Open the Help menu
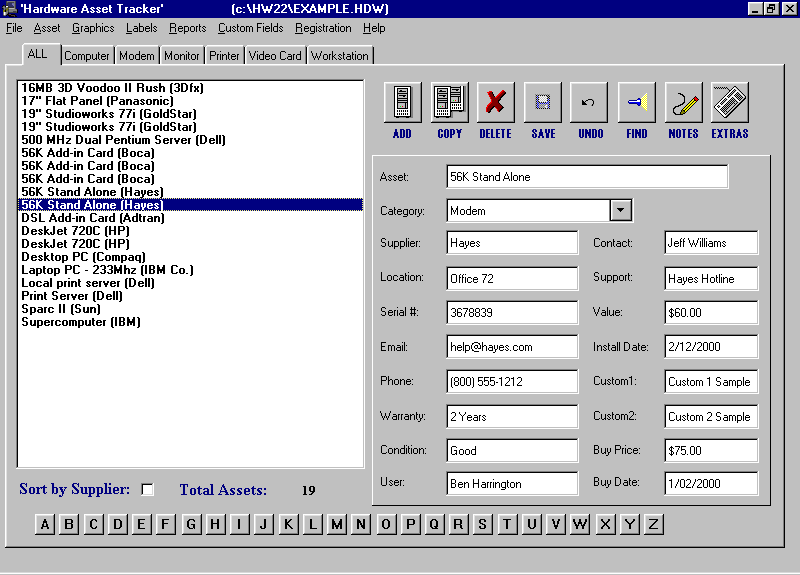Screen dimensions: 800x575 pyautogui.click(x=374, y=28)
